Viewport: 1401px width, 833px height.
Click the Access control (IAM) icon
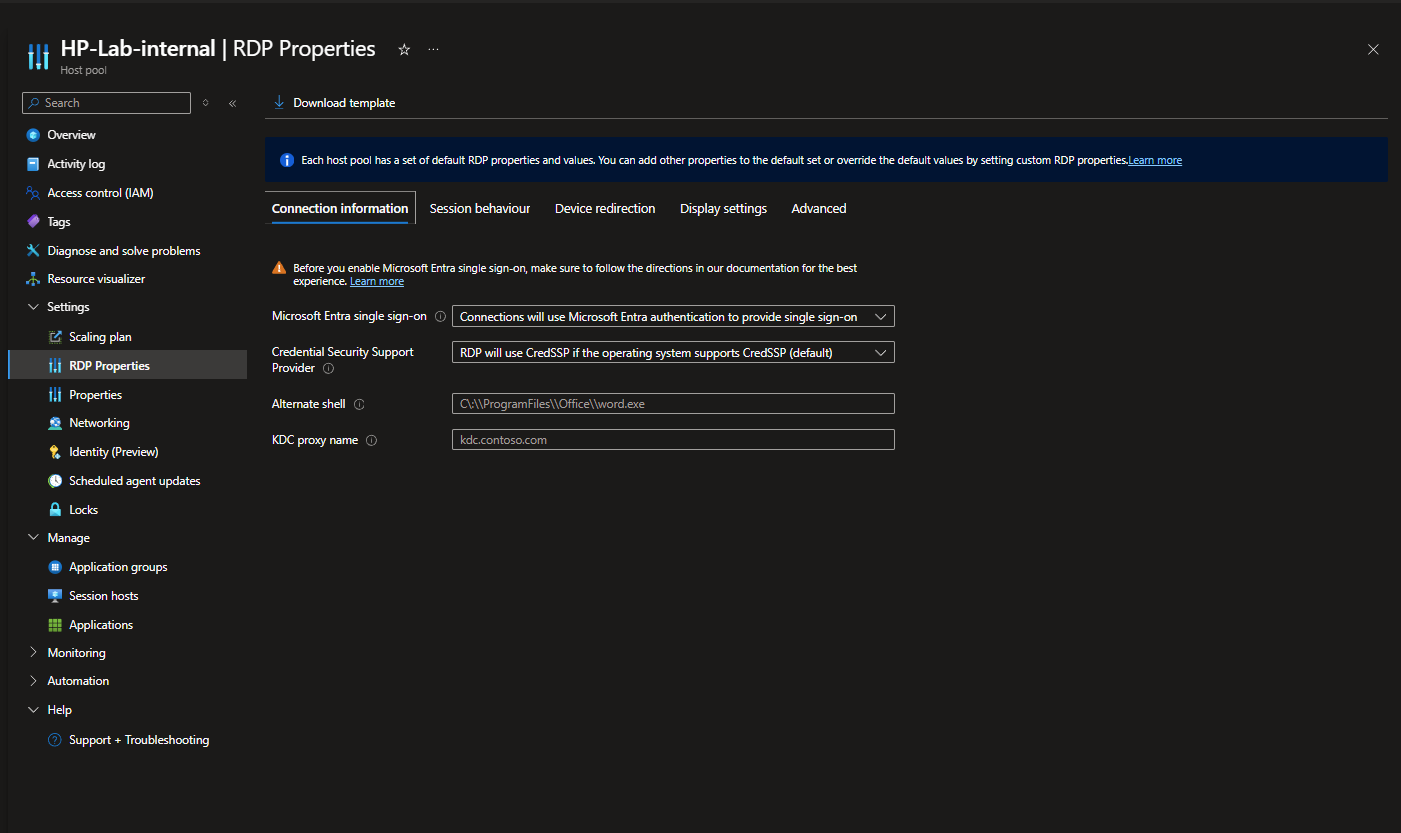click(x=33, y=193)
